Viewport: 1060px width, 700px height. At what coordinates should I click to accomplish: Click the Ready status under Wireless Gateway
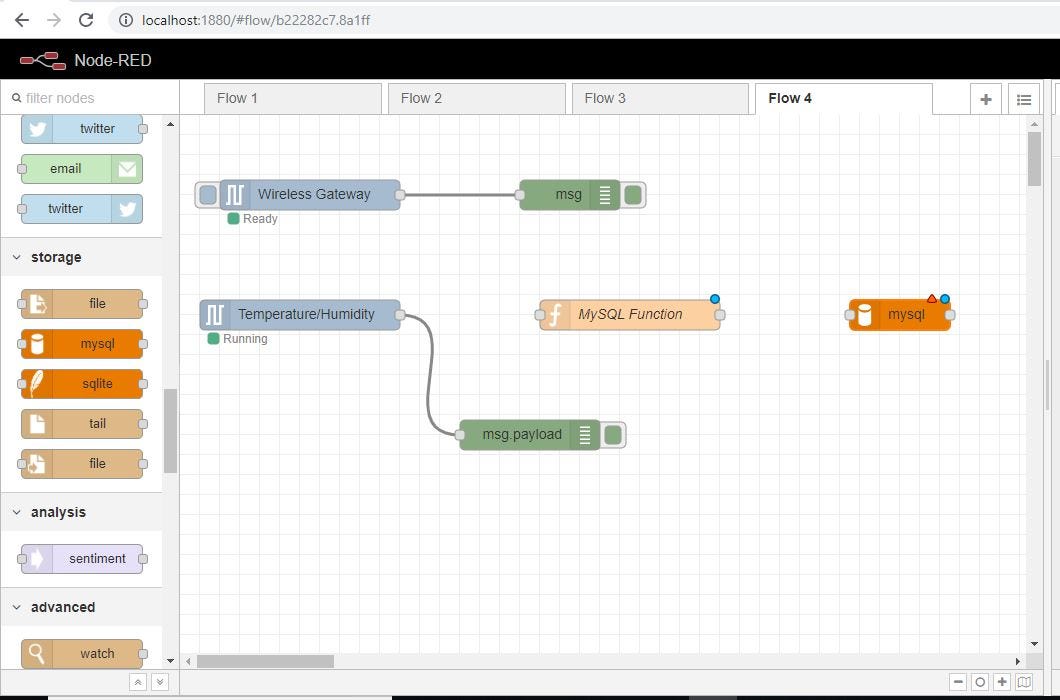click(x=253, y=218)
